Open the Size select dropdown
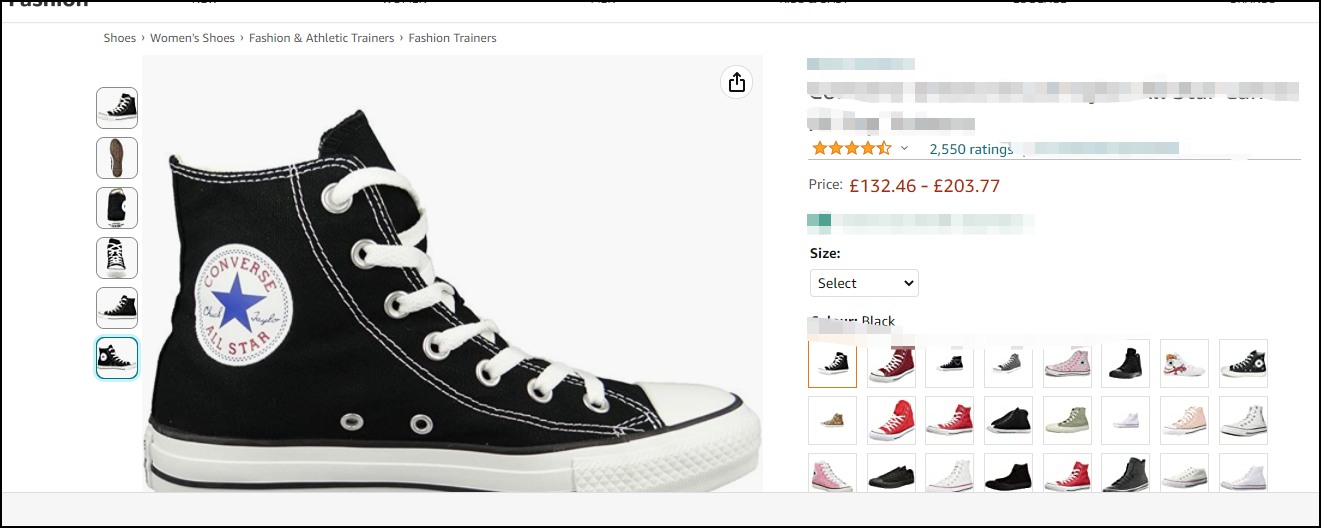 tap(864, 283)
